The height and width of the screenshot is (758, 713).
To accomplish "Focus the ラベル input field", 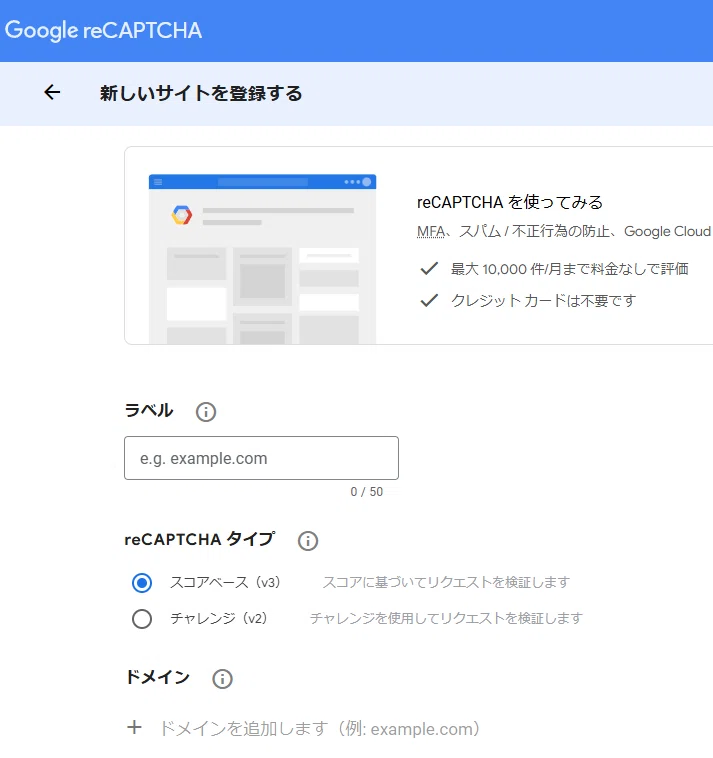I will click(262, 458).
